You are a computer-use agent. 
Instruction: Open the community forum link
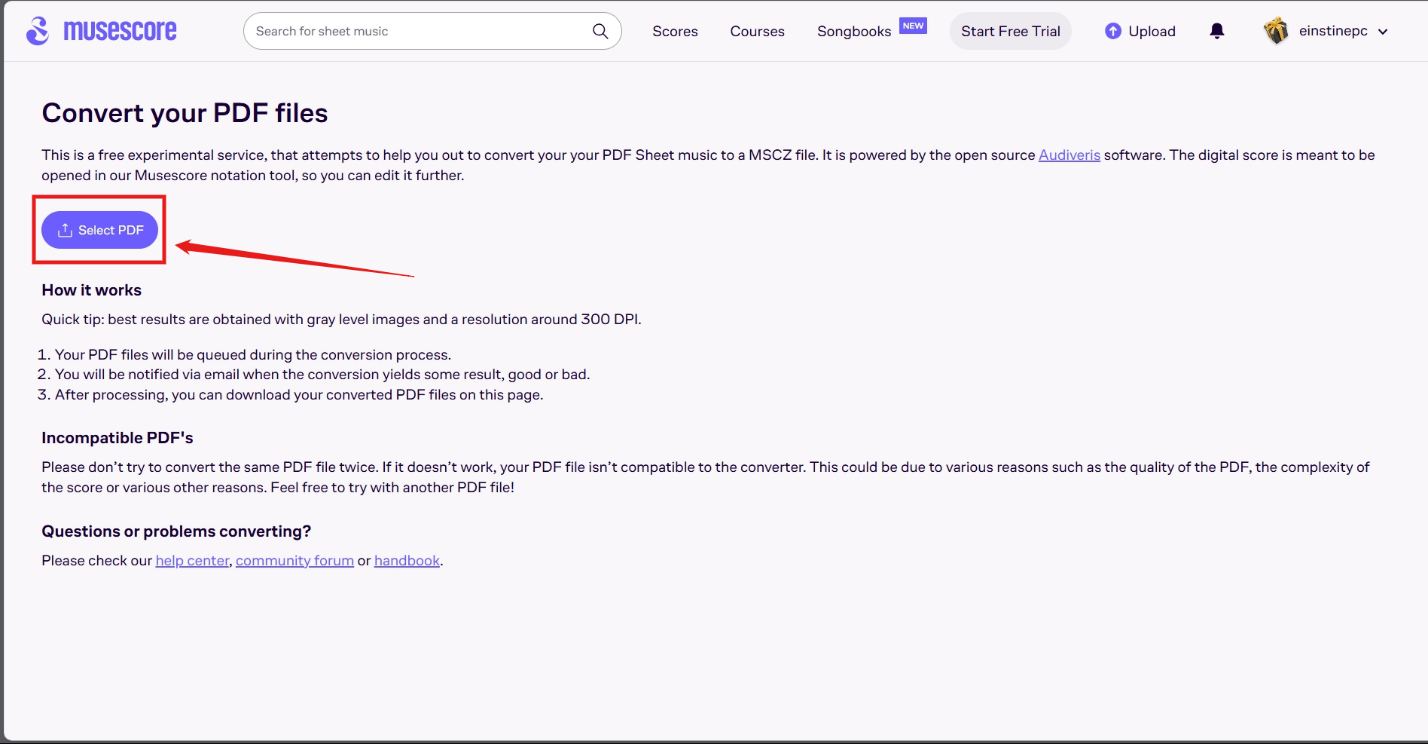(295, 561)
